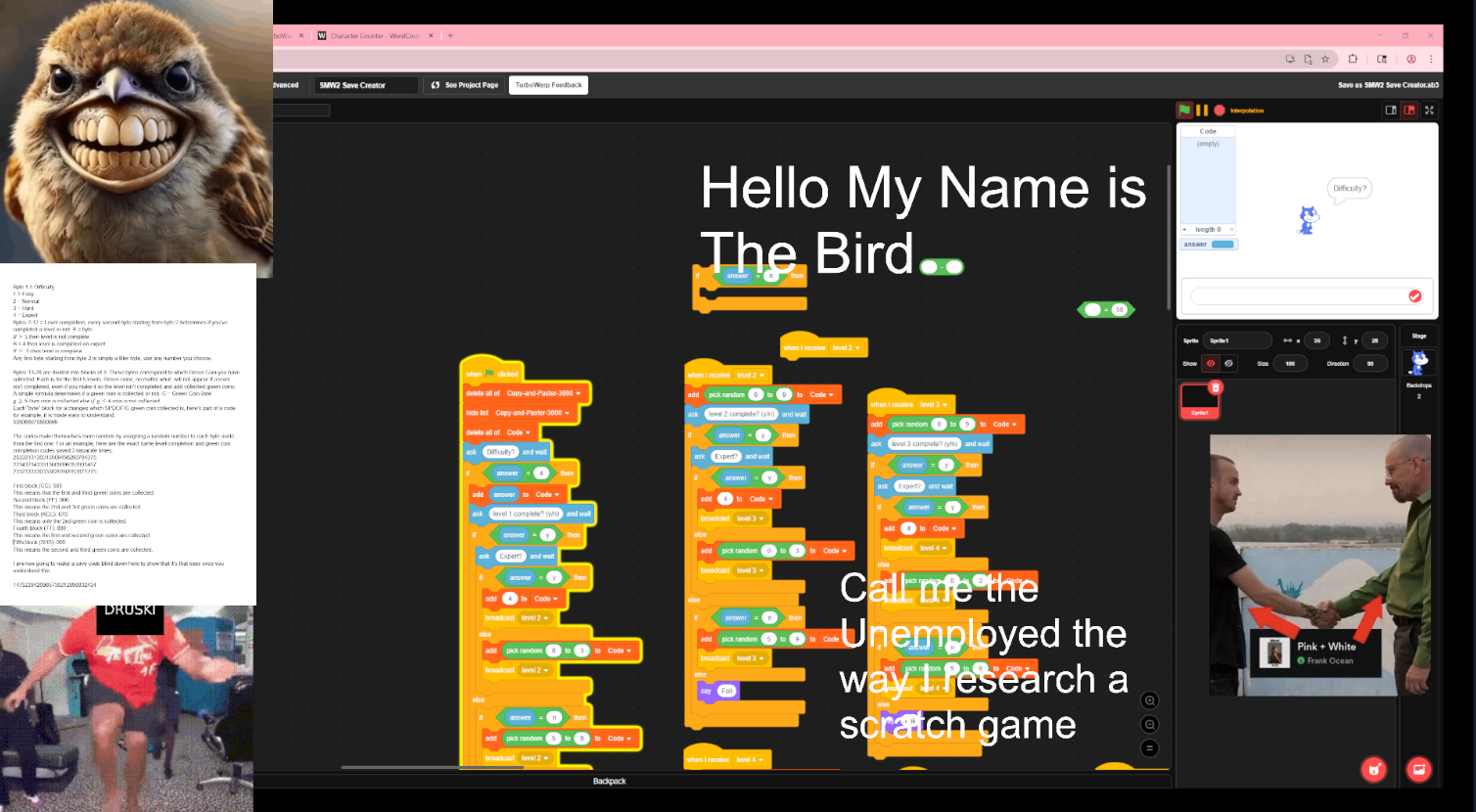Click the See Project Page button
1476x812 pixels.
[x=465, y=85]
